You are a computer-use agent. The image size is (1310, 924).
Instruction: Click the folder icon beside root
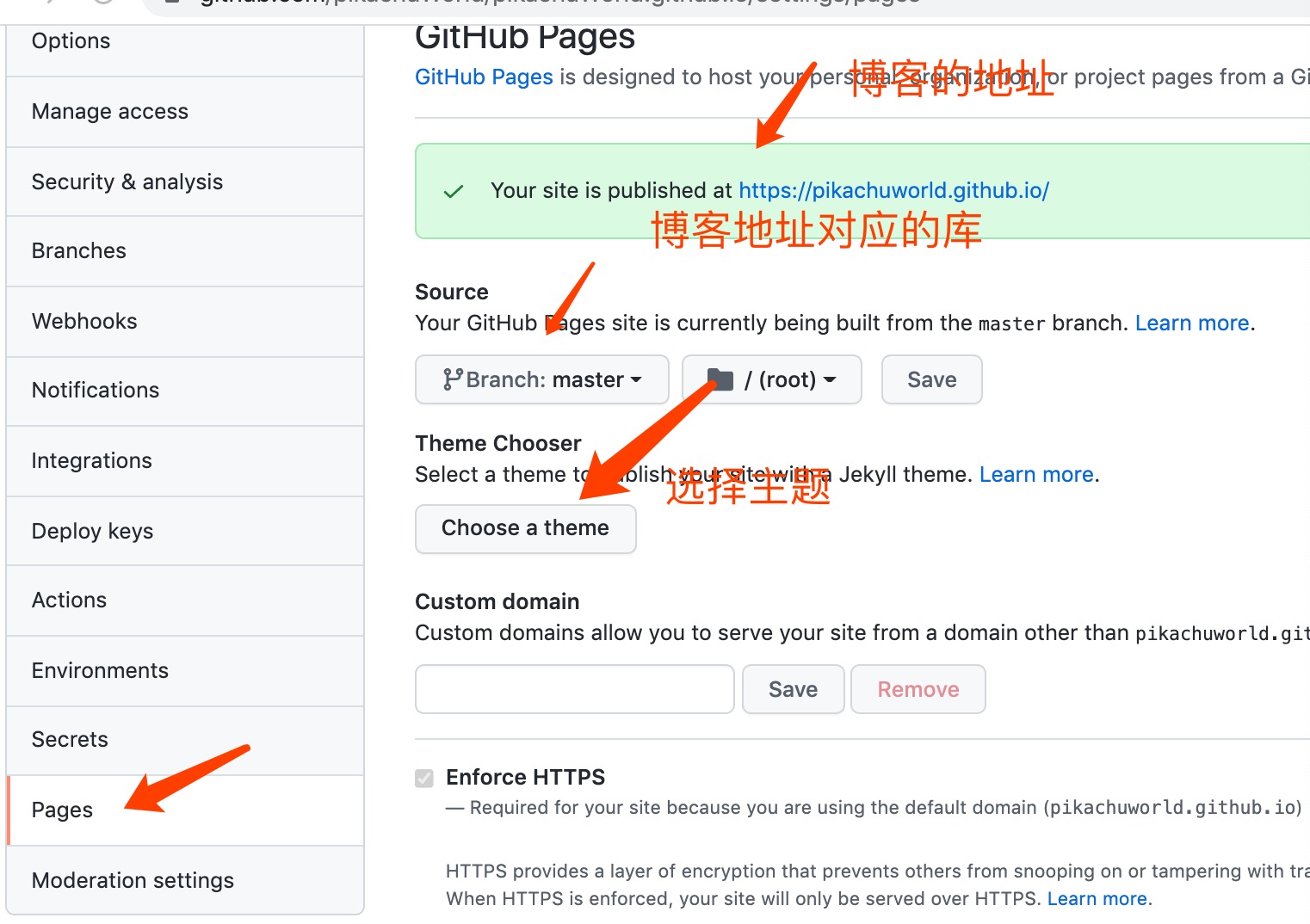pos(720,379)
